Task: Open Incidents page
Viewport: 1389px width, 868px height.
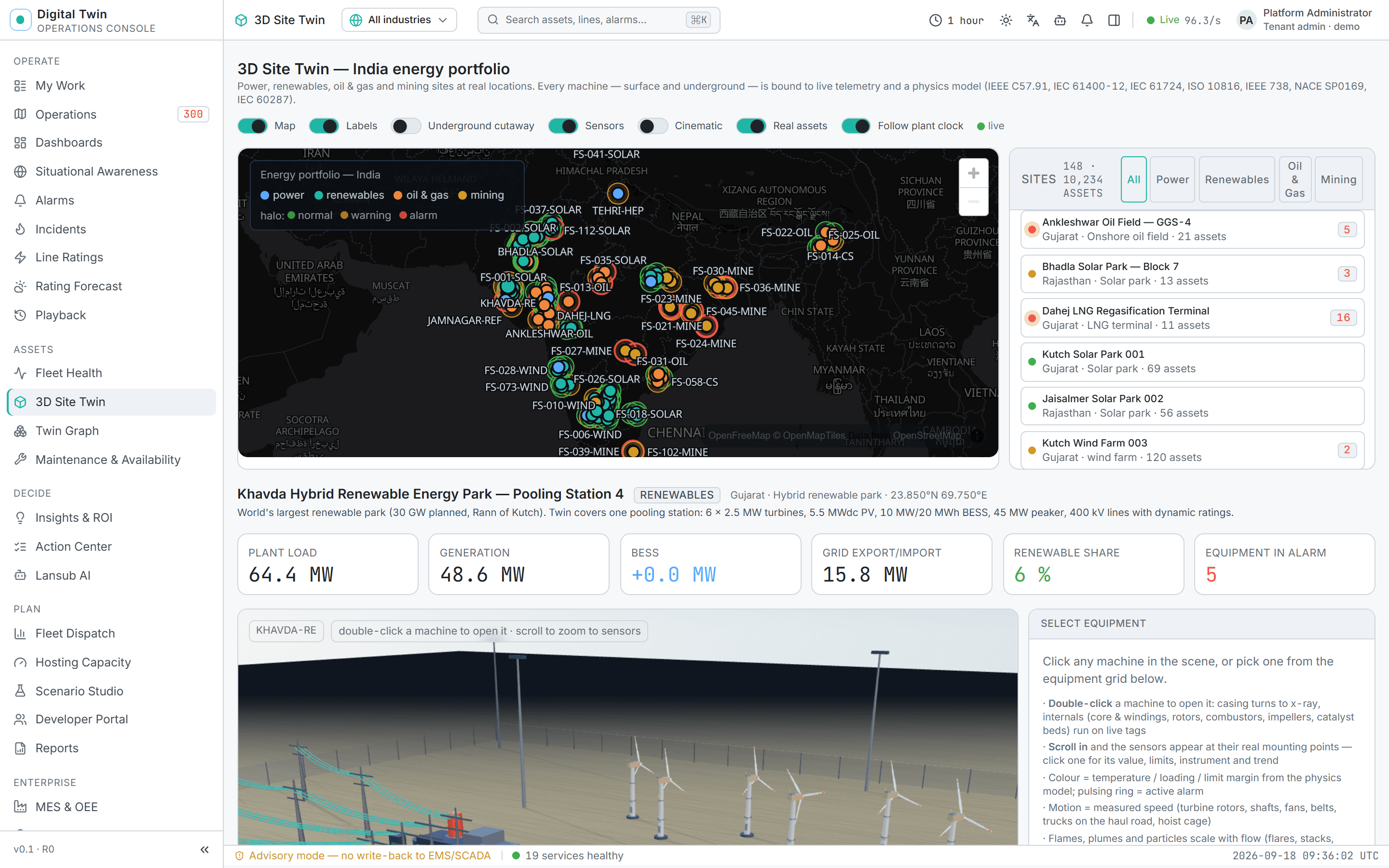Action: coord(111,229)
